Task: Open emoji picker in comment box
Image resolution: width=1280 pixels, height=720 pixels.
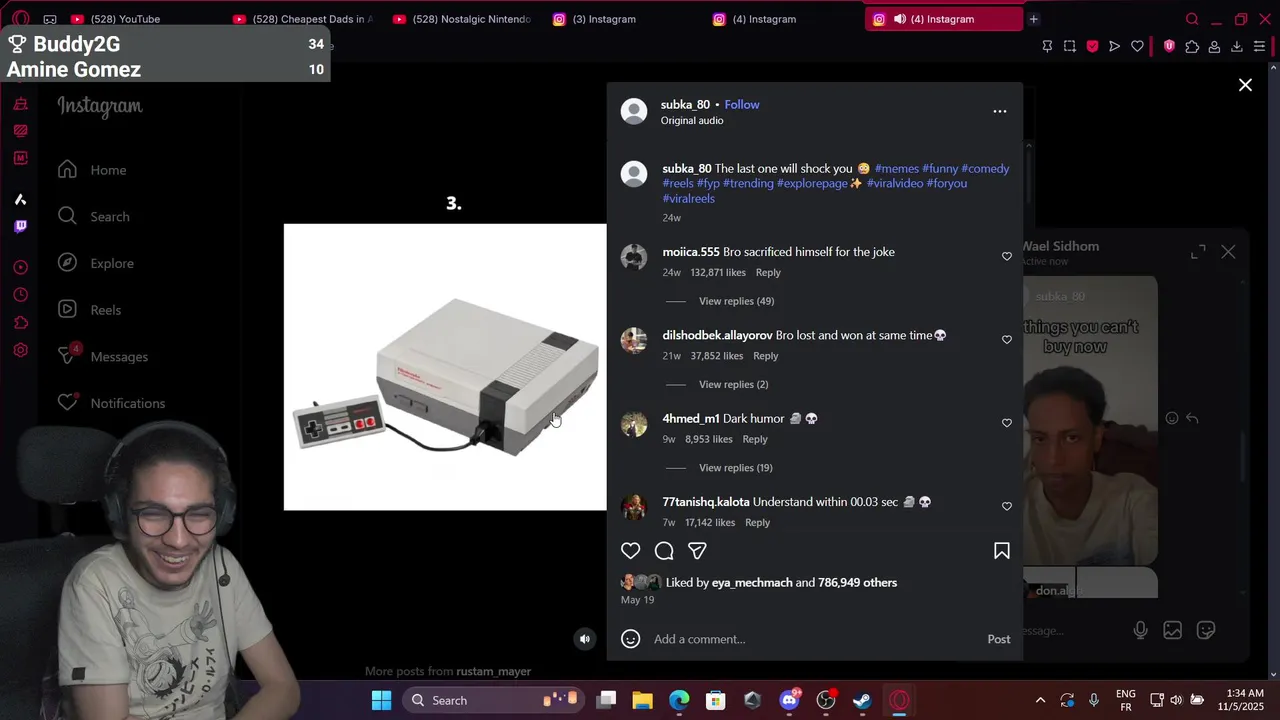Action: [x=630, y=639]
